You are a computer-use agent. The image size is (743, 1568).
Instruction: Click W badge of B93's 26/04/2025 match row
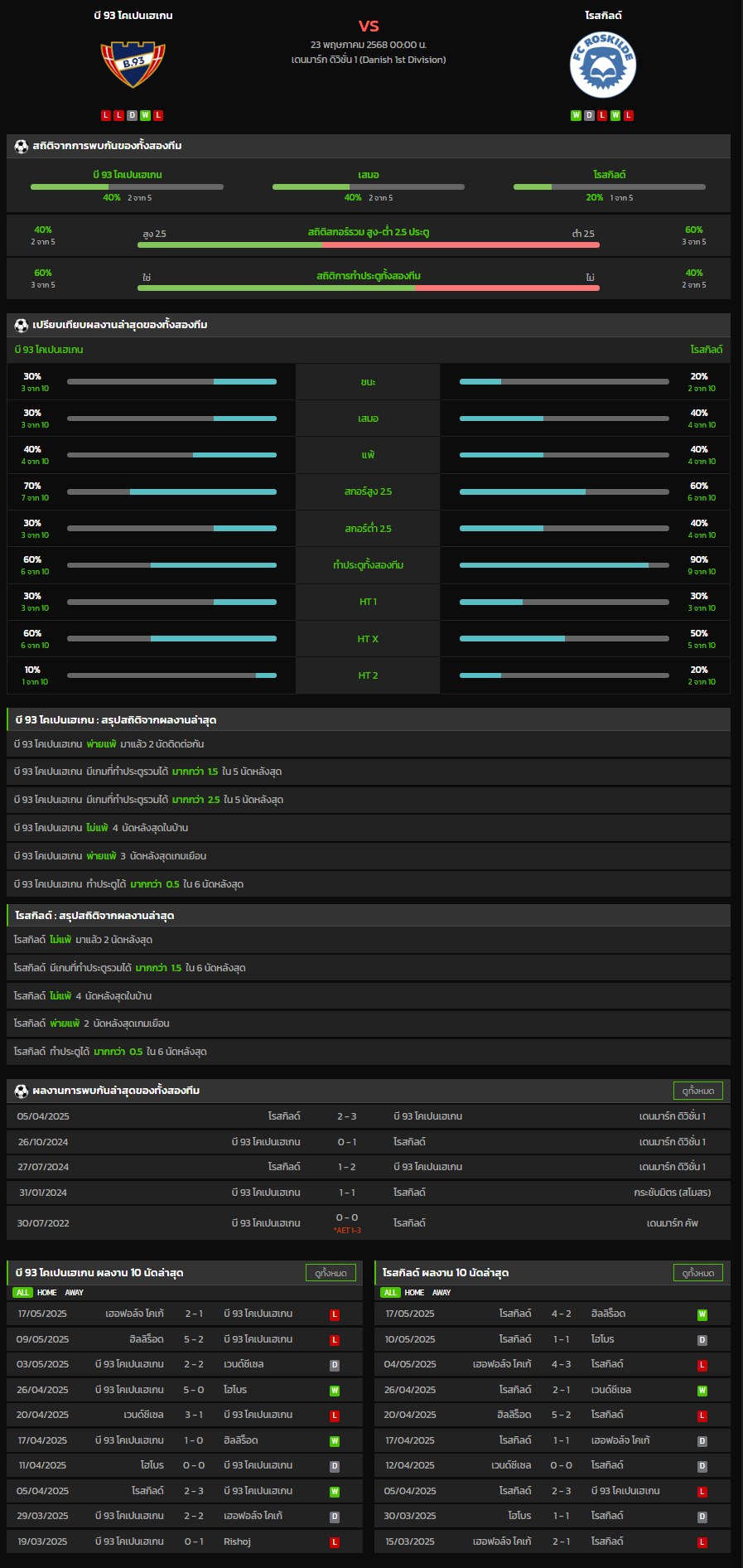(335, 1391)
